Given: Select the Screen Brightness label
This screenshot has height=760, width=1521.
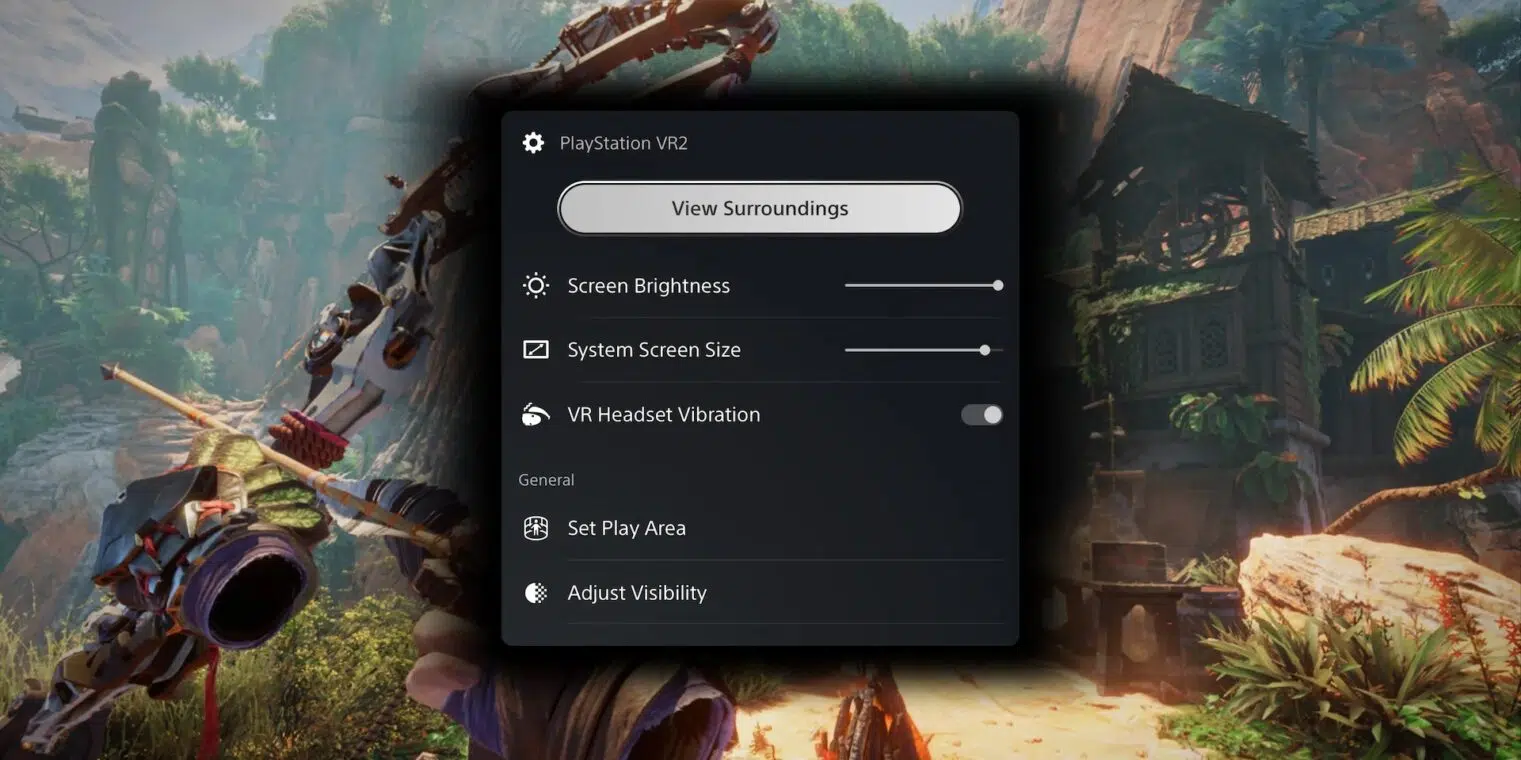Looking at the screenshot, I should tap(649, 286).
